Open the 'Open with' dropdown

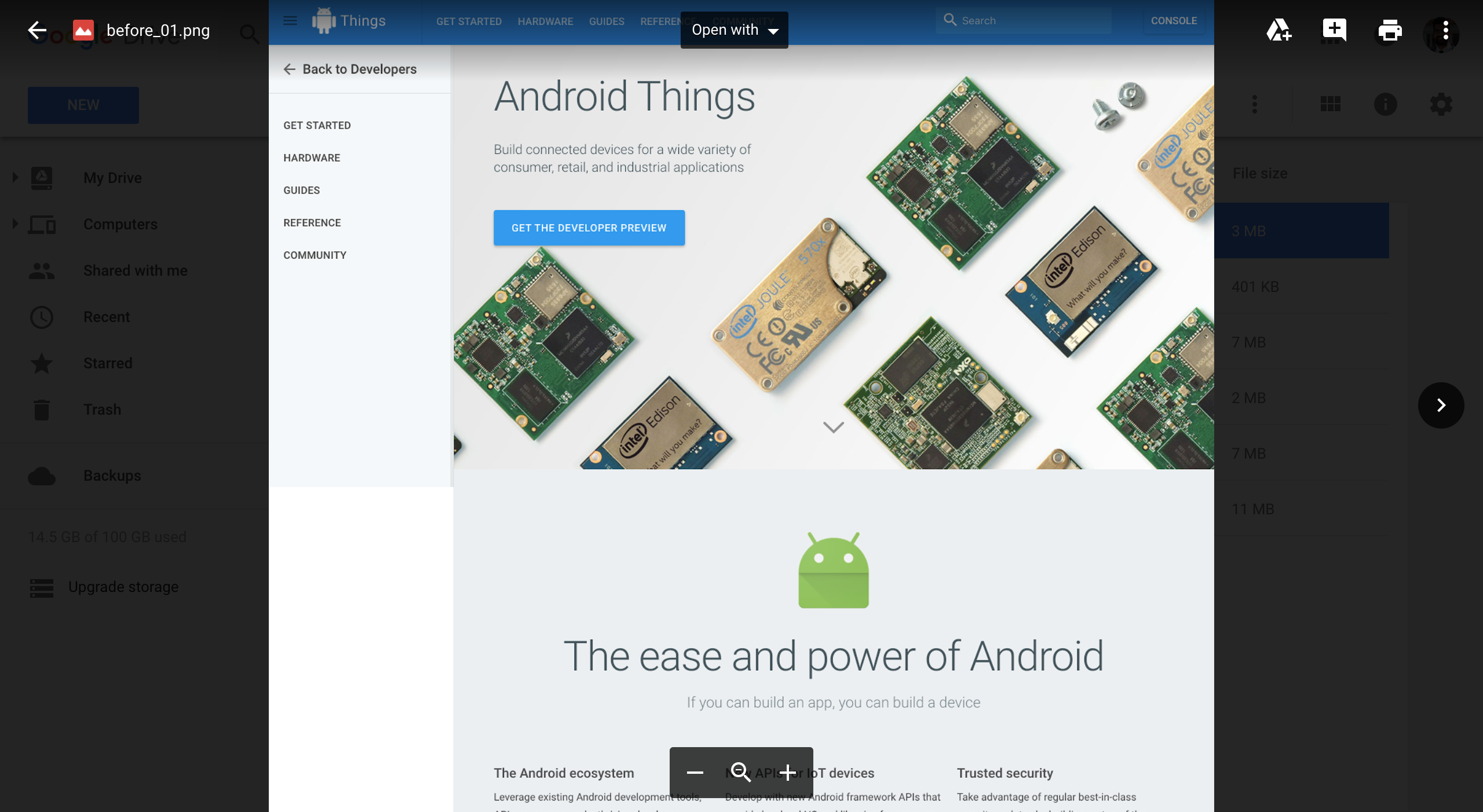(734, 30)
